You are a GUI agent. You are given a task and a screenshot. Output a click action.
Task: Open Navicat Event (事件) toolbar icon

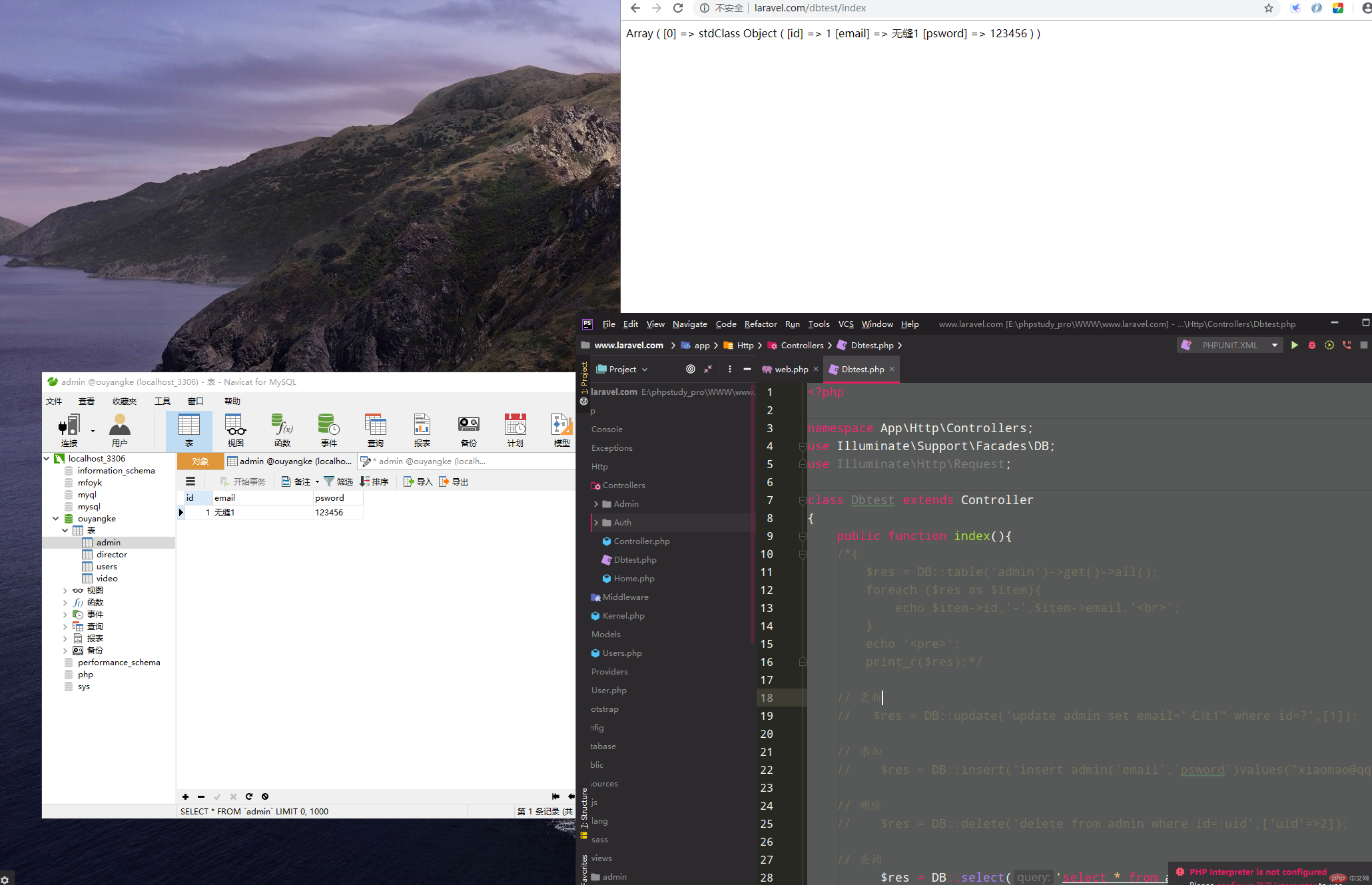pyautogui.click(x=329, y=430)
